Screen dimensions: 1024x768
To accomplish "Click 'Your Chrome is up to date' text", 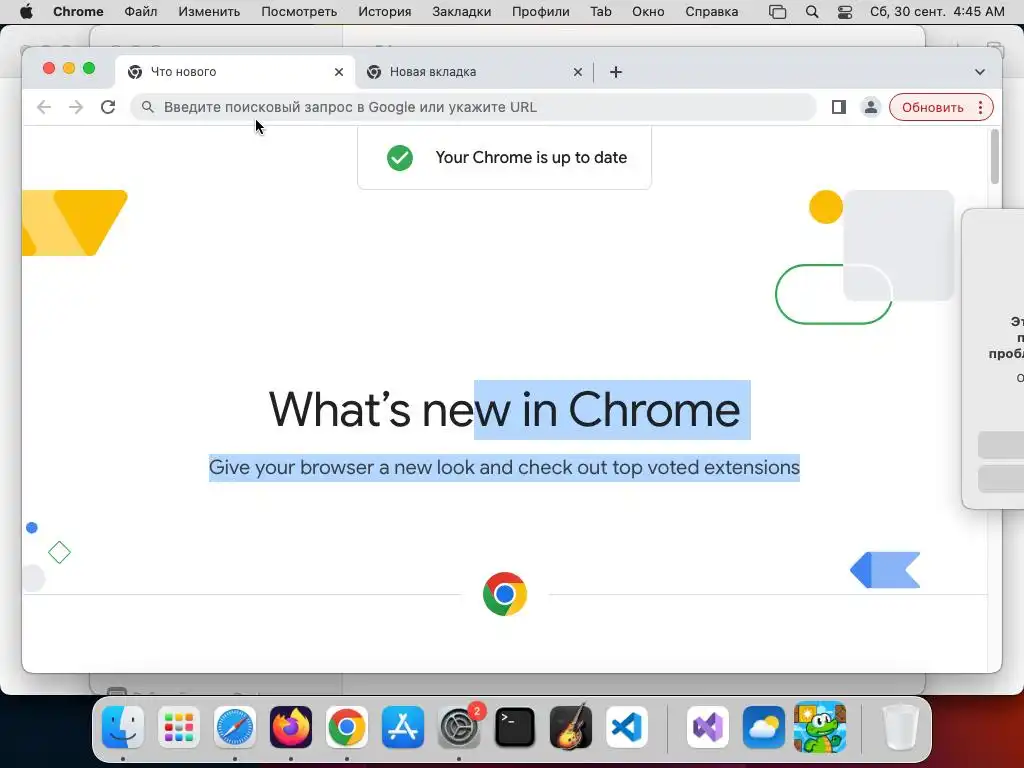I will click(531, 157).
